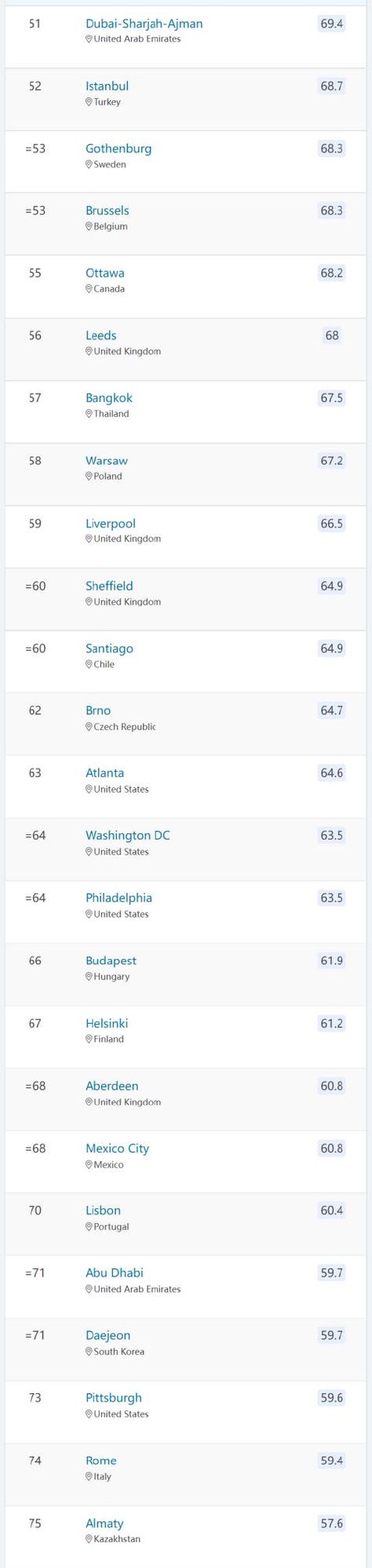Open Brussels city details
Image resolution: width=372 pixels, height=1568 pixels.
point(107,210)
